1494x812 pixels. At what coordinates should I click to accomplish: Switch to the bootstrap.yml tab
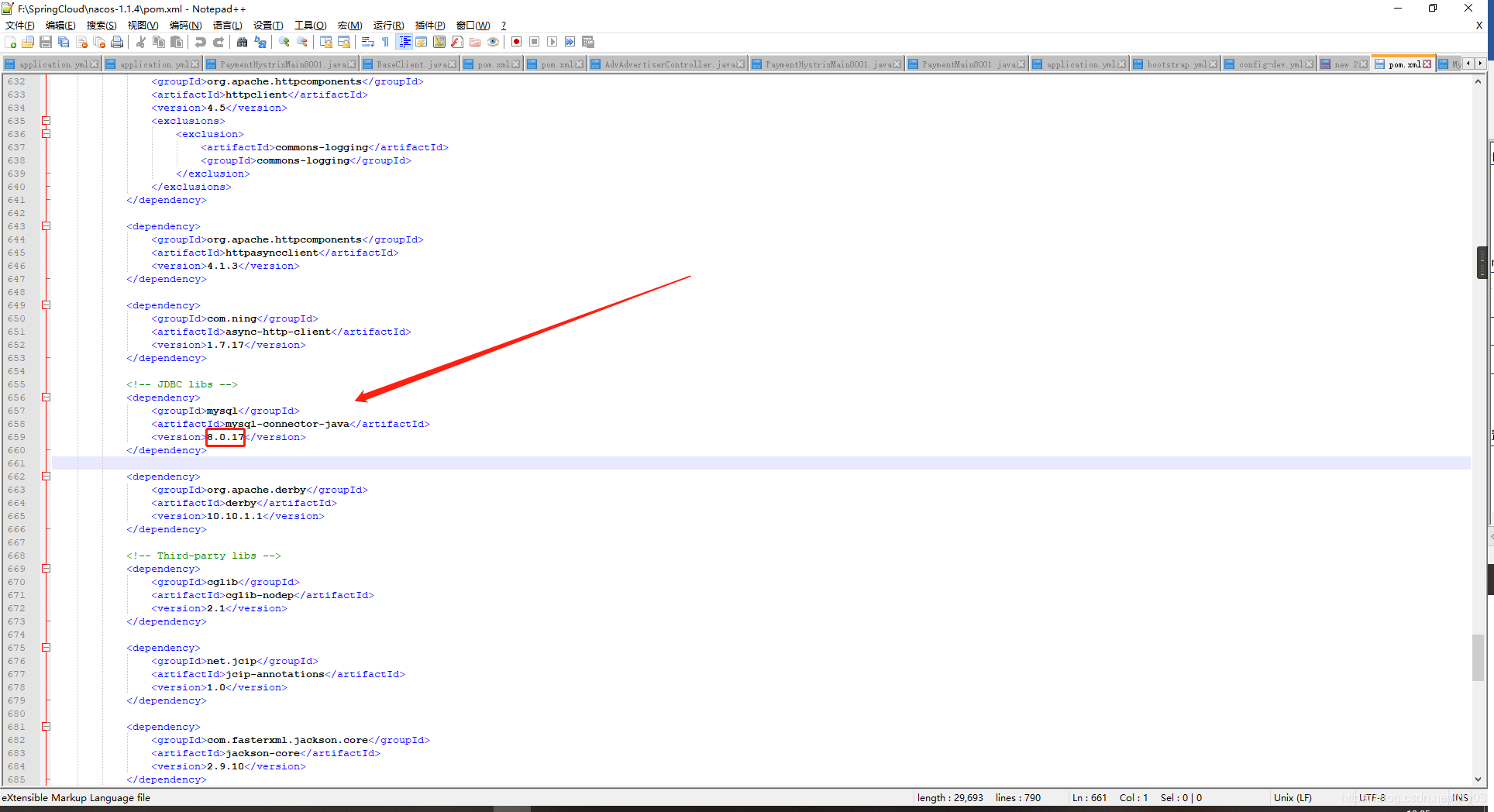click(1175, 64)
